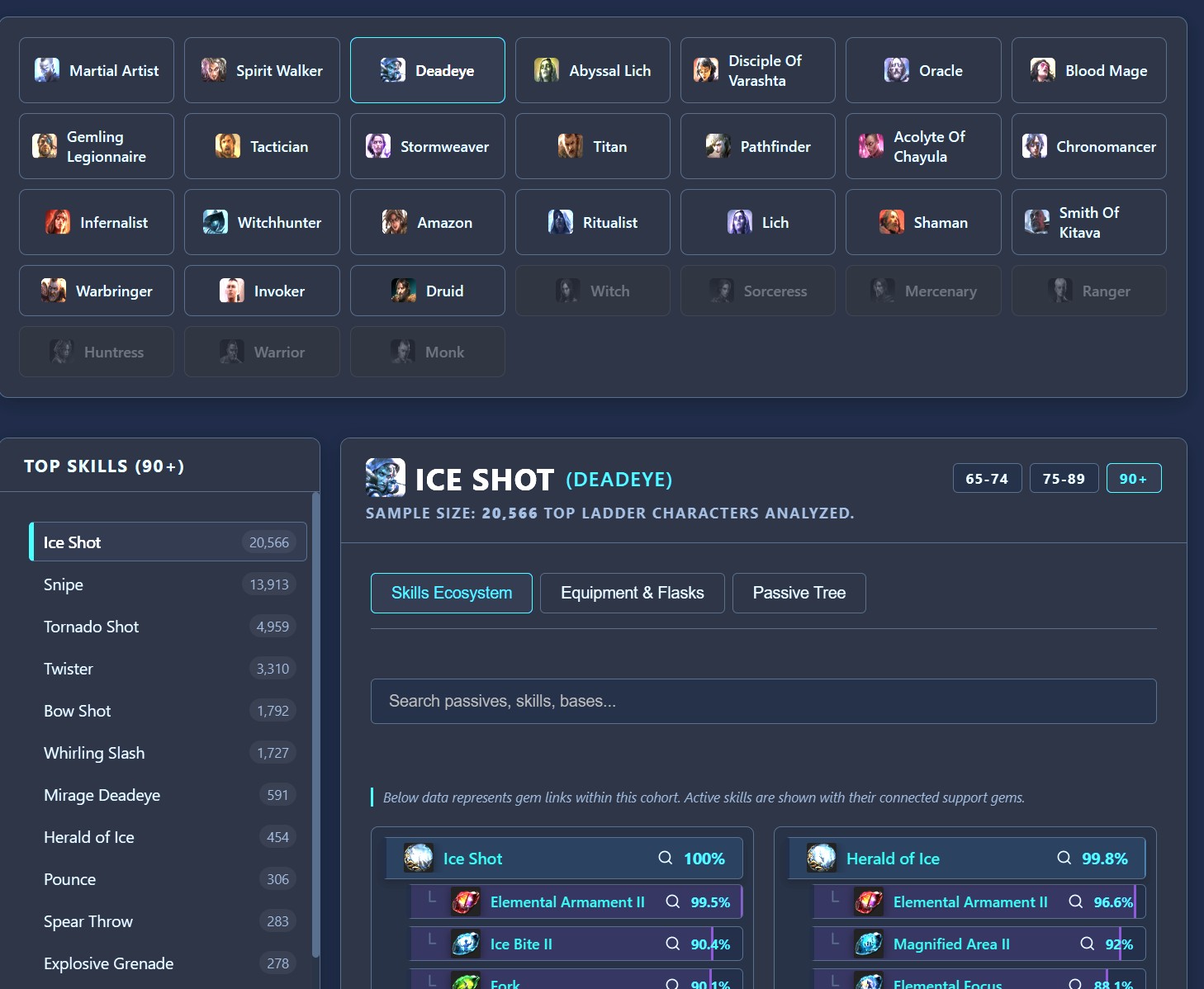1204x989 pixels.
Task: Click the Spirit Walker portrait icon
Action: pyautogui.click(x=214, y=70)
